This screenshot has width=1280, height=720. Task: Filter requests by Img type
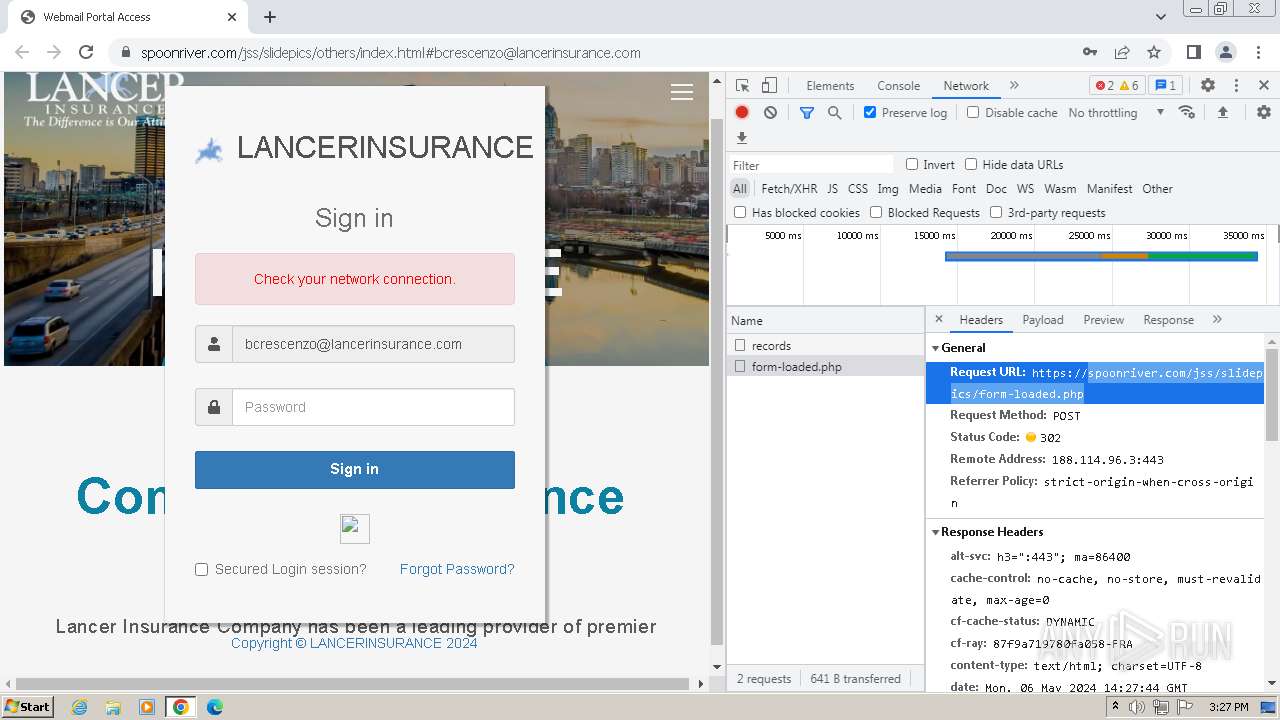coord(888,188)
